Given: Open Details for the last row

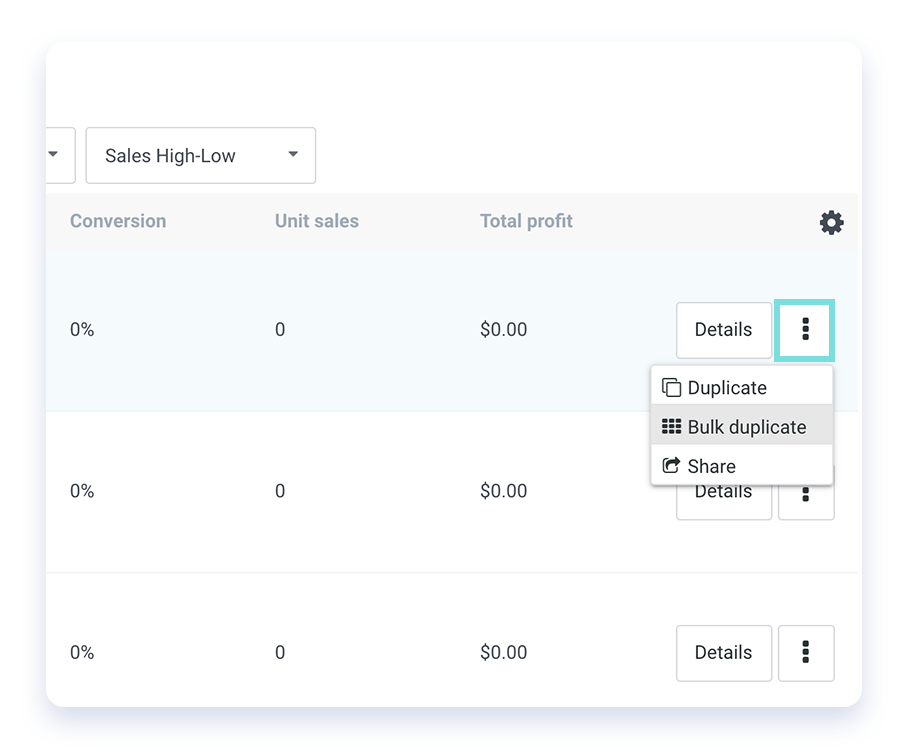Looking at the screenshot, I should point(724,653).
